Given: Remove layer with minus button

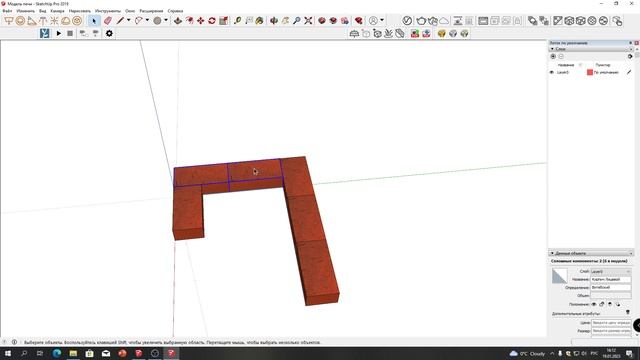Looking at the screenshot, I should [x=561, y=56].
